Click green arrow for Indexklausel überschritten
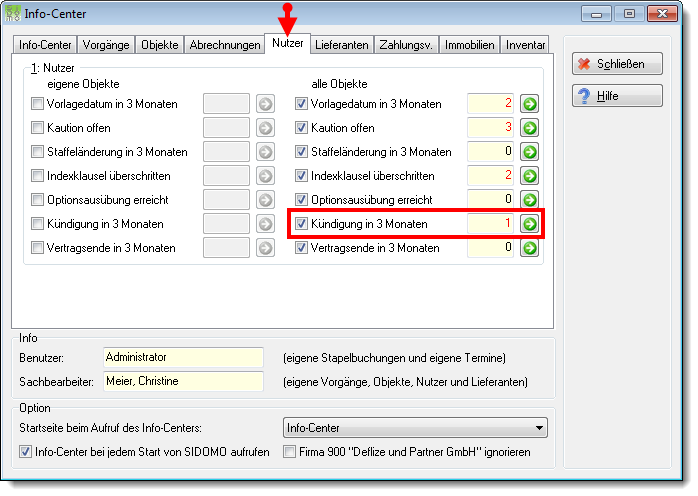The height and width of the screenshot is (496, 698). tap(529, 176)
